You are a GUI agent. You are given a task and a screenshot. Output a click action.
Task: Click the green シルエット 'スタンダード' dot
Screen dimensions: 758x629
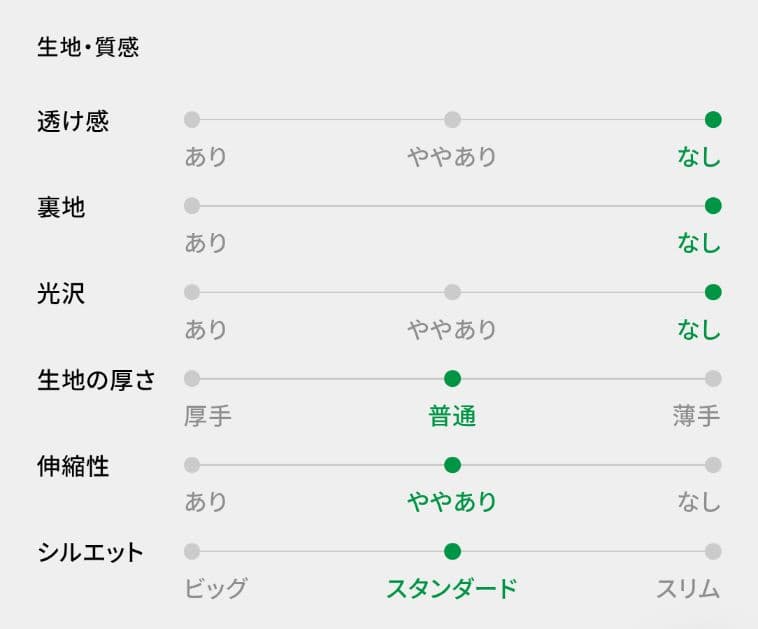point(452,551)
